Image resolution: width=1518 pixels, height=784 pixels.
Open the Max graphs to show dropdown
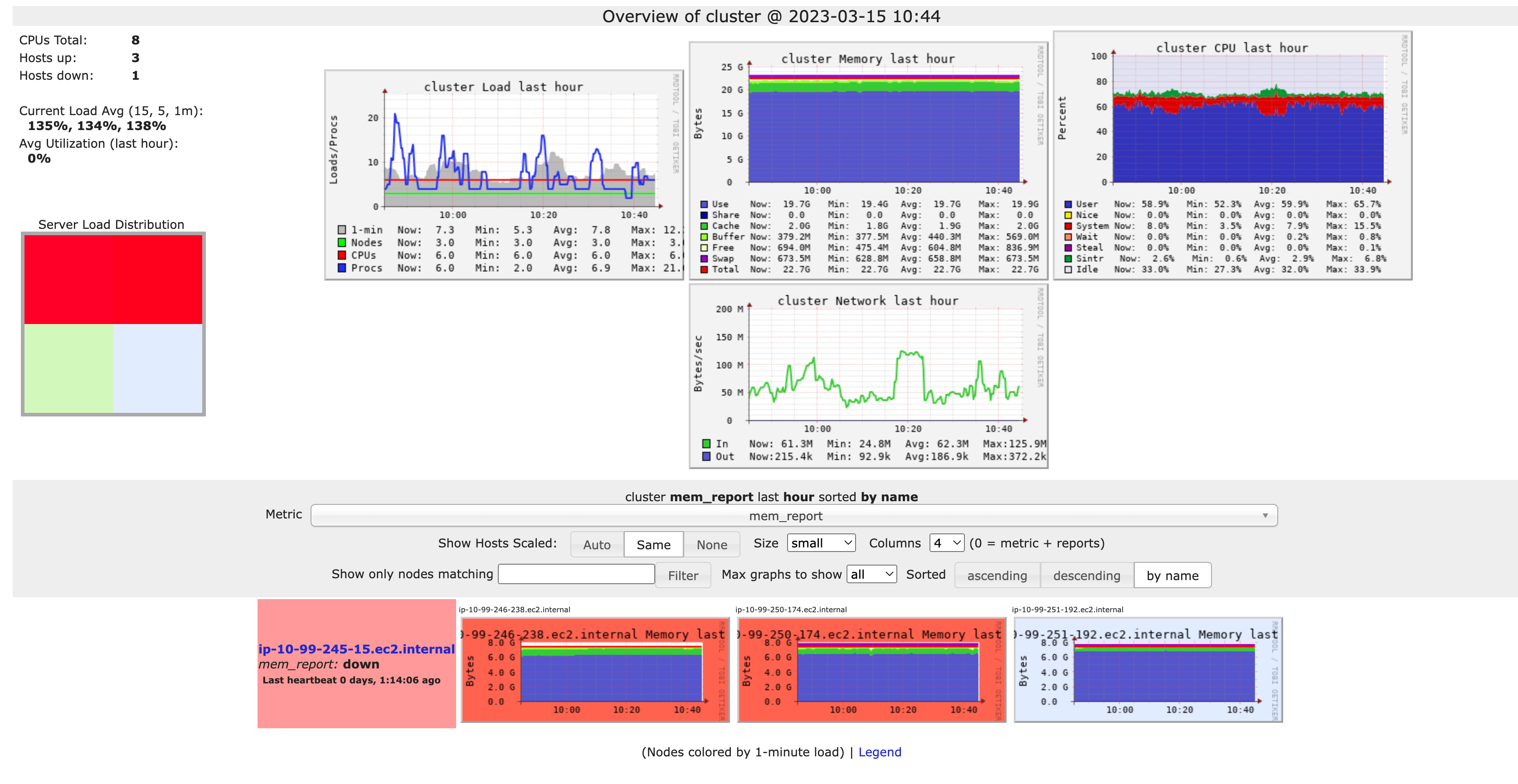click(871, 574)
